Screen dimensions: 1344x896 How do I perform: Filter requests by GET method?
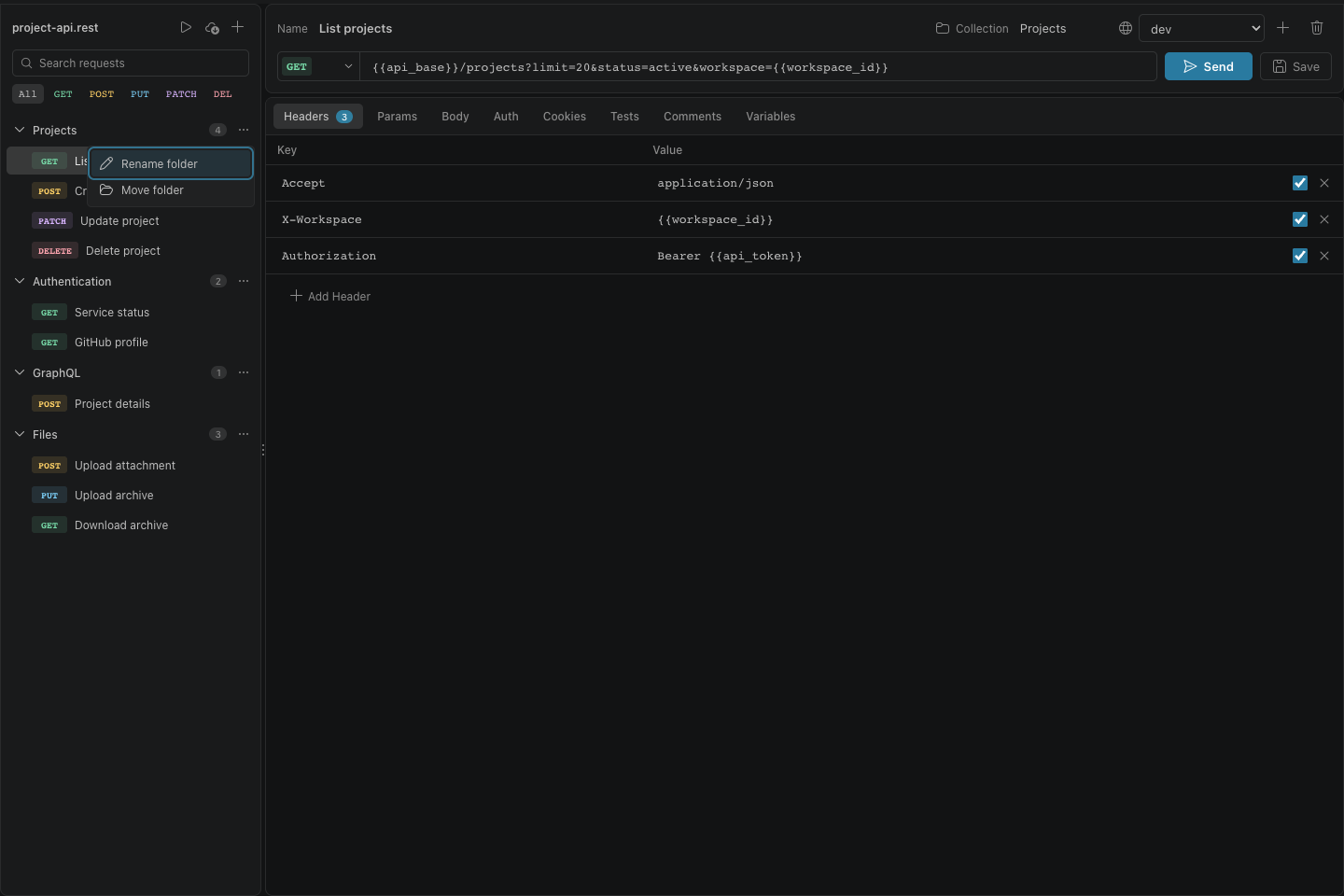pyautogui.click(x=63, y=94)
